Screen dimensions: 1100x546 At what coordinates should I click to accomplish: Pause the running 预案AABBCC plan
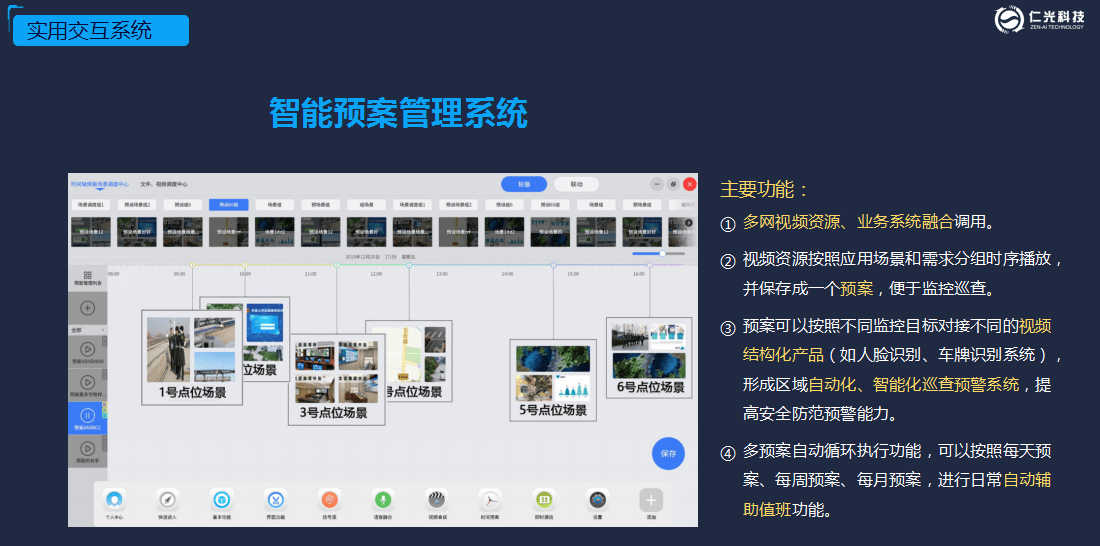point(88,415)
